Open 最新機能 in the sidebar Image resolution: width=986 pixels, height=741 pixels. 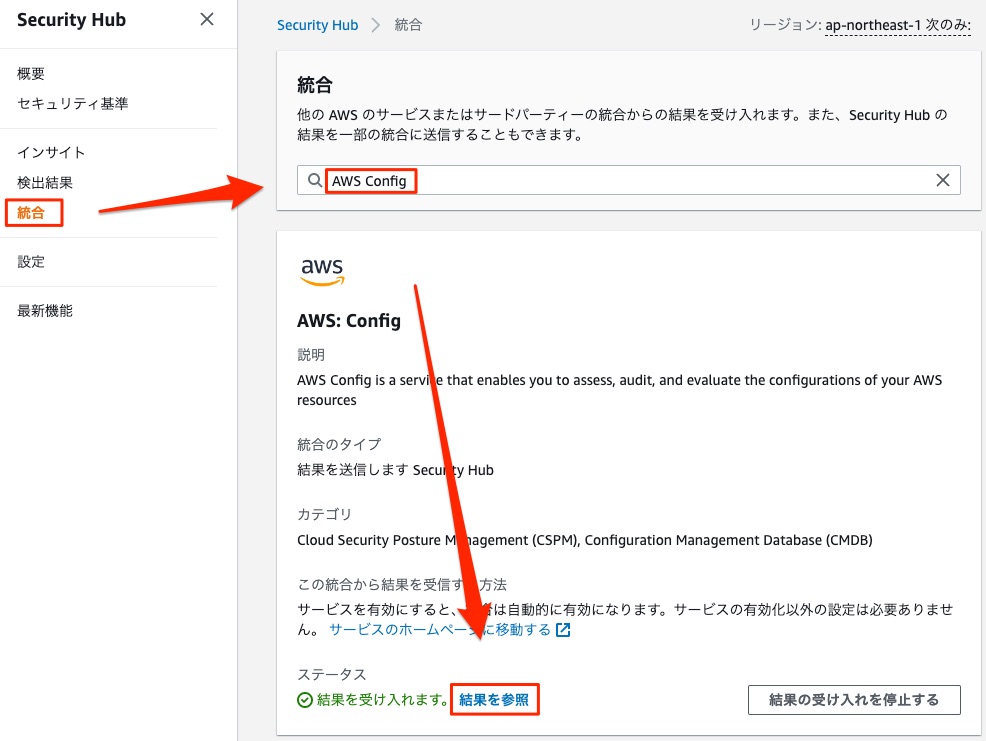[45, 311]
